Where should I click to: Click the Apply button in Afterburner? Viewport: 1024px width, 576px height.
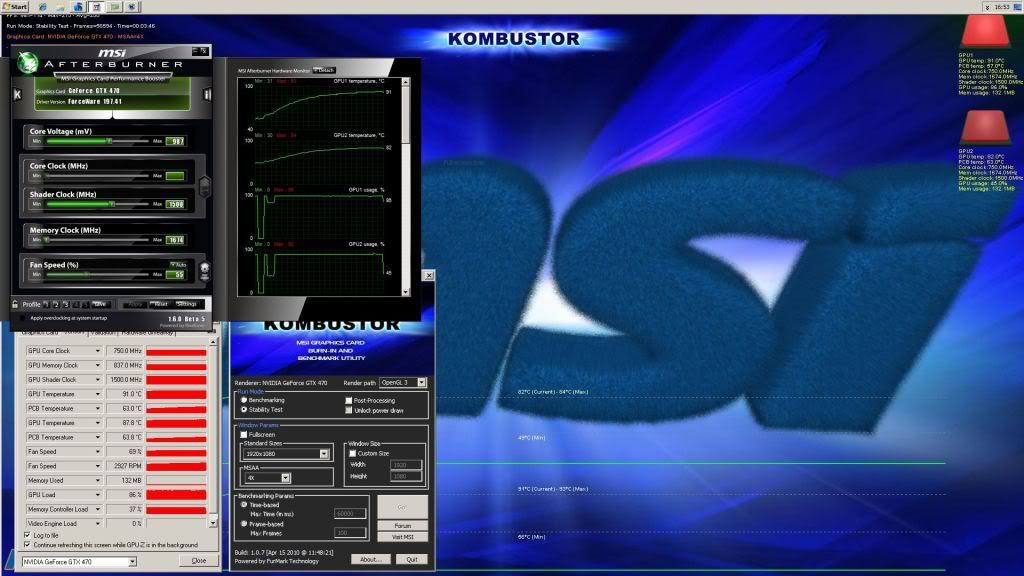135,304
